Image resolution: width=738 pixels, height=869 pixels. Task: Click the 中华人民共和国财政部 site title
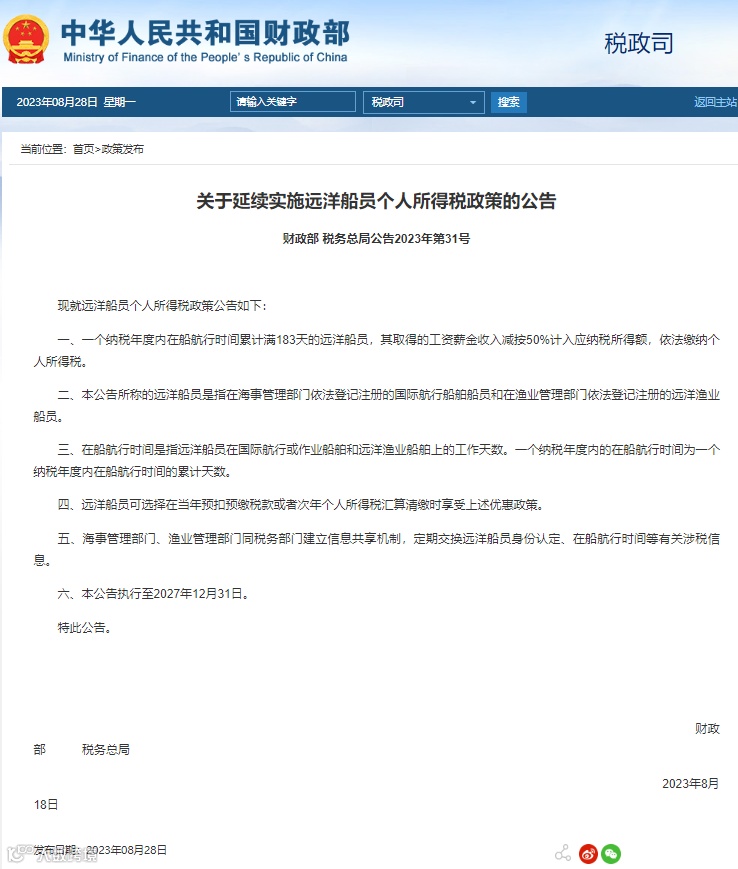(206, 33)
